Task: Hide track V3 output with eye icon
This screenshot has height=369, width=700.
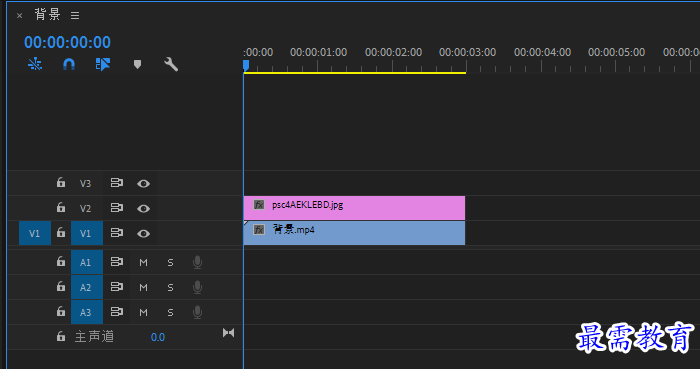Action: [143, 183]
